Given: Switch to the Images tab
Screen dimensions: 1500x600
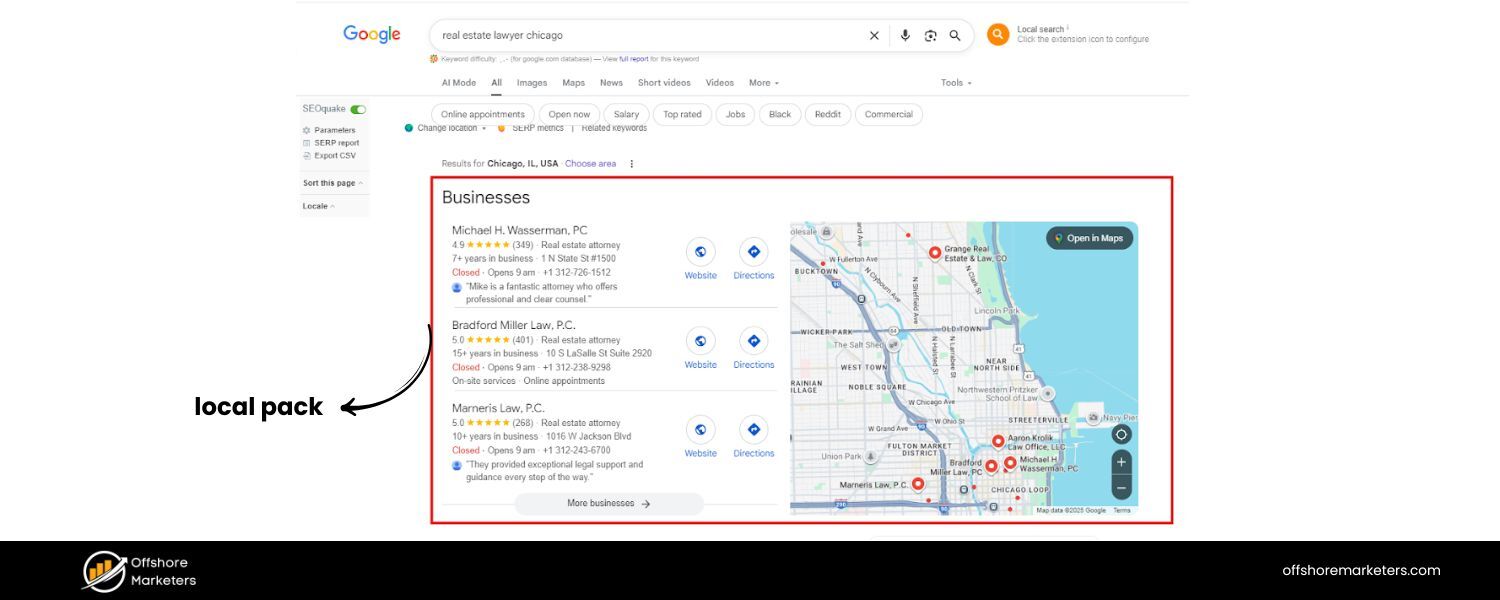Looking at the screenshot, I should (531, 83).
